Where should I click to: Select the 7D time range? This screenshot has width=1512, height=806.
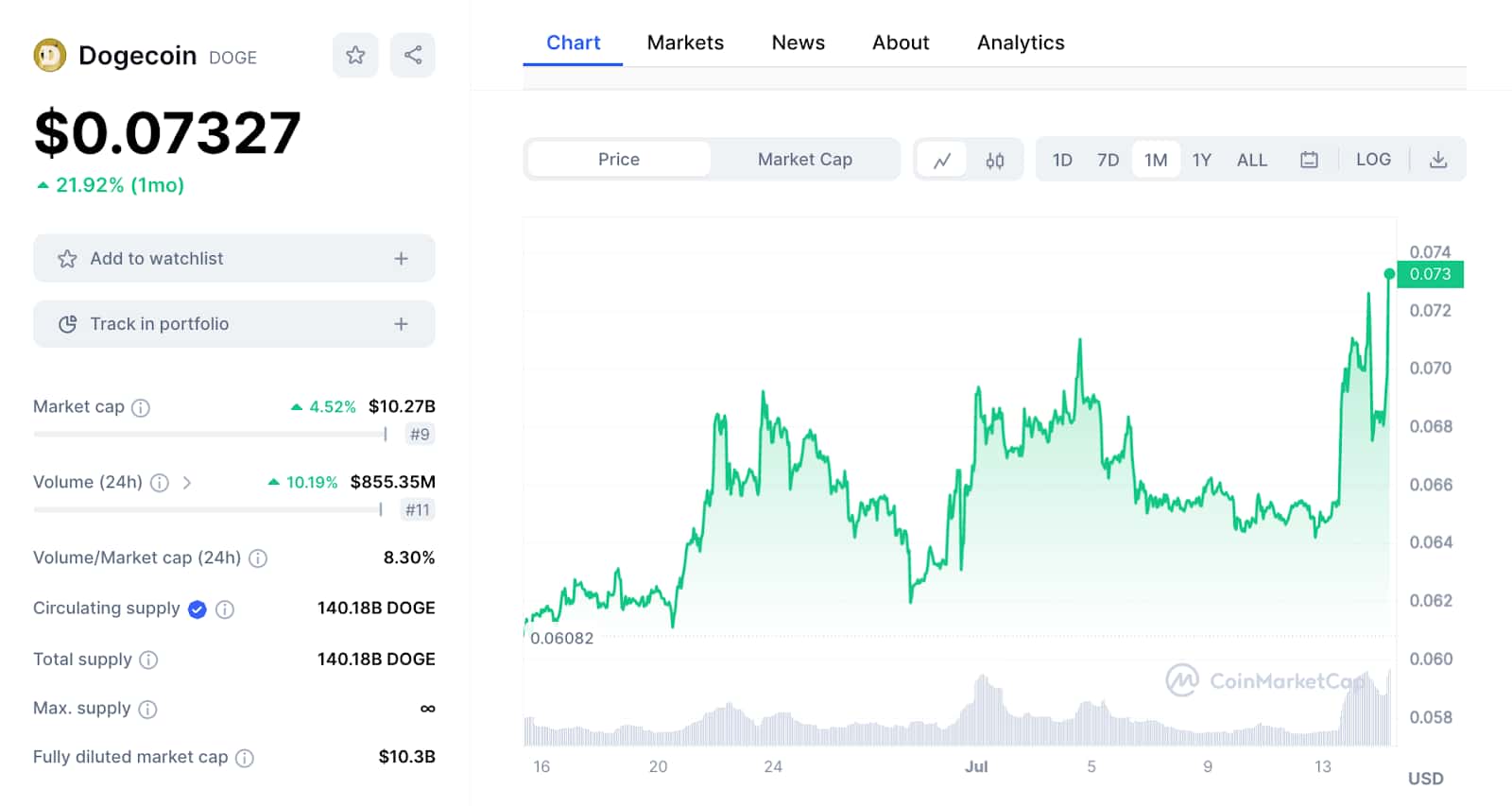click(1108, 160)
